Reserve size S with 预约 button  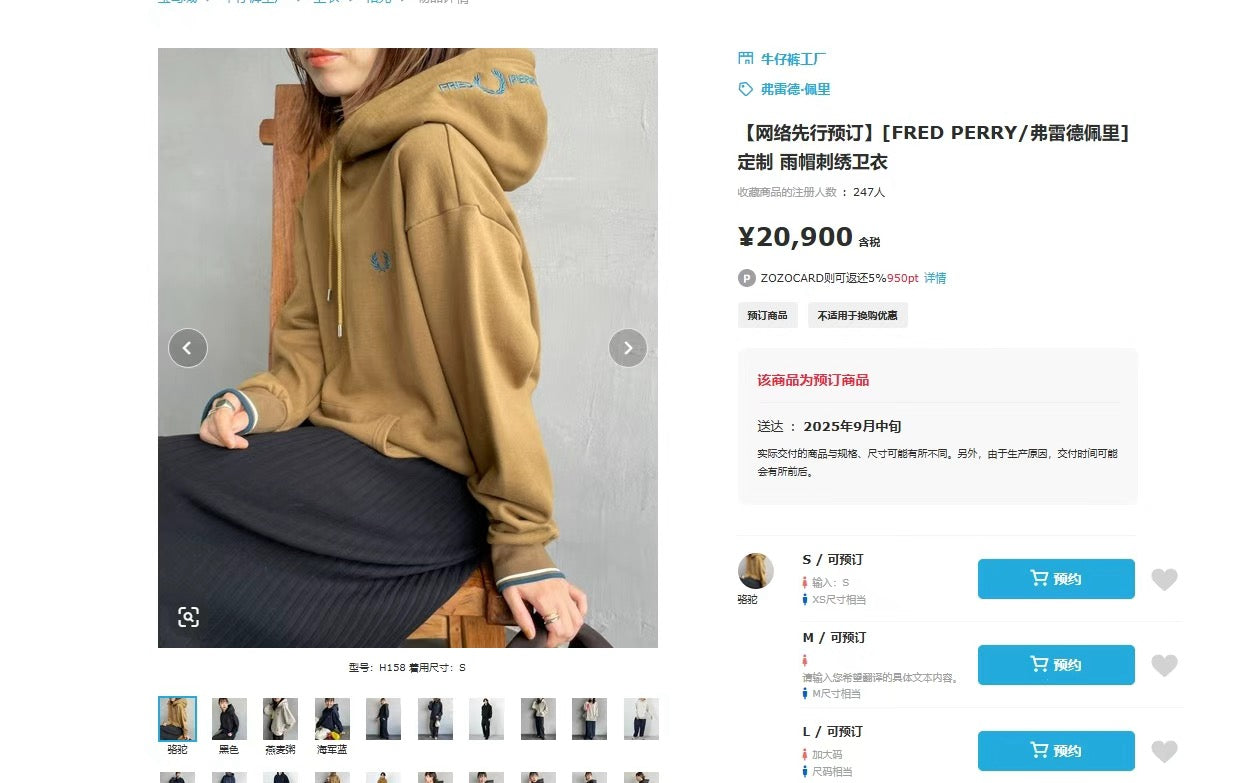1056,579
